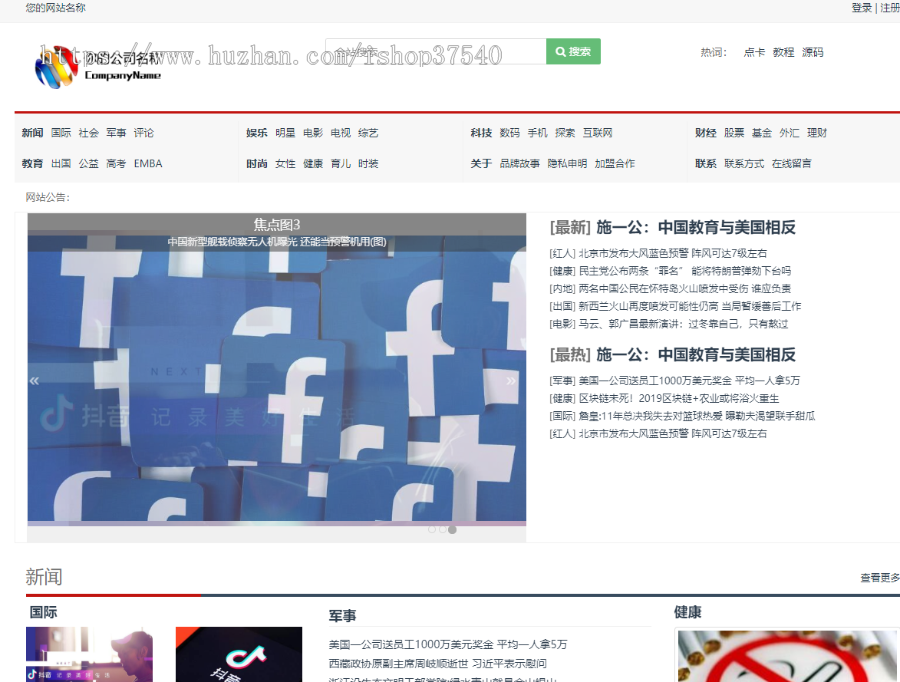The image size is (900, 682).
Task: Go to 股票 section
Action: click(x=734, y=133)
